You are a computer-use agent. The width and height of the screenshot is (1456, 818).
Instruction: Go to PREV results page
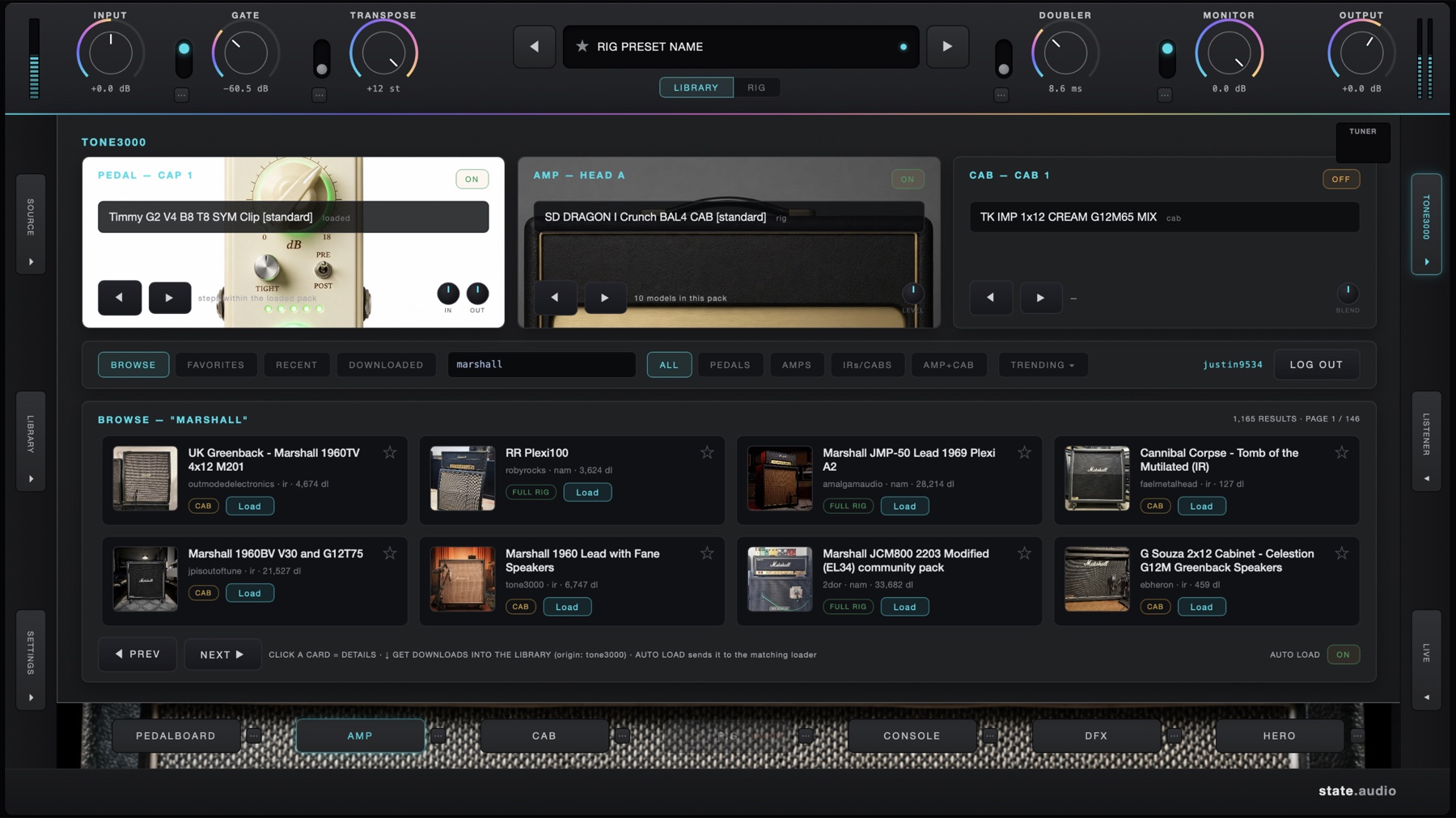coord(138,655)
